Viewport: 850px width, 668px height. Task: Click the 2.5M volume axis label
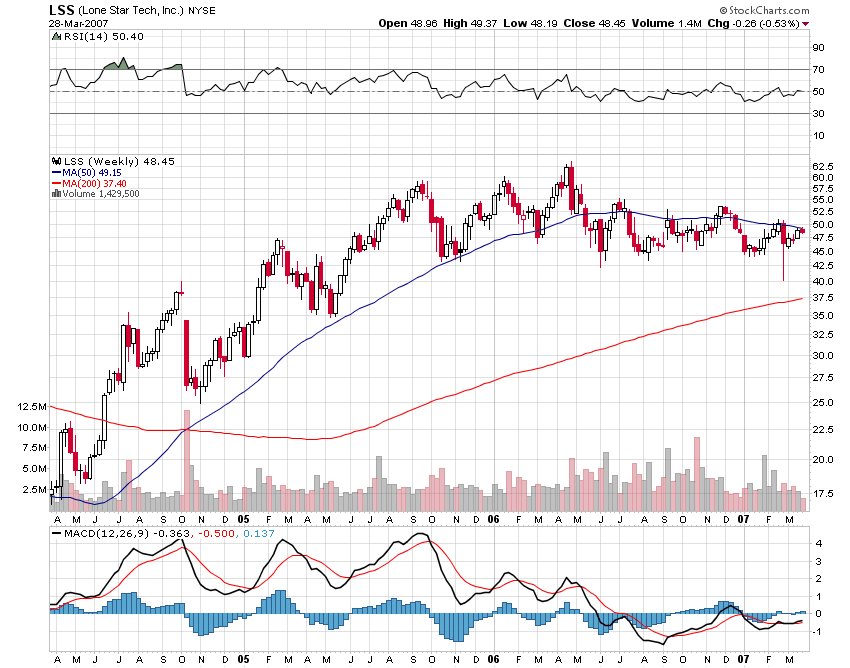coord(34,490)
